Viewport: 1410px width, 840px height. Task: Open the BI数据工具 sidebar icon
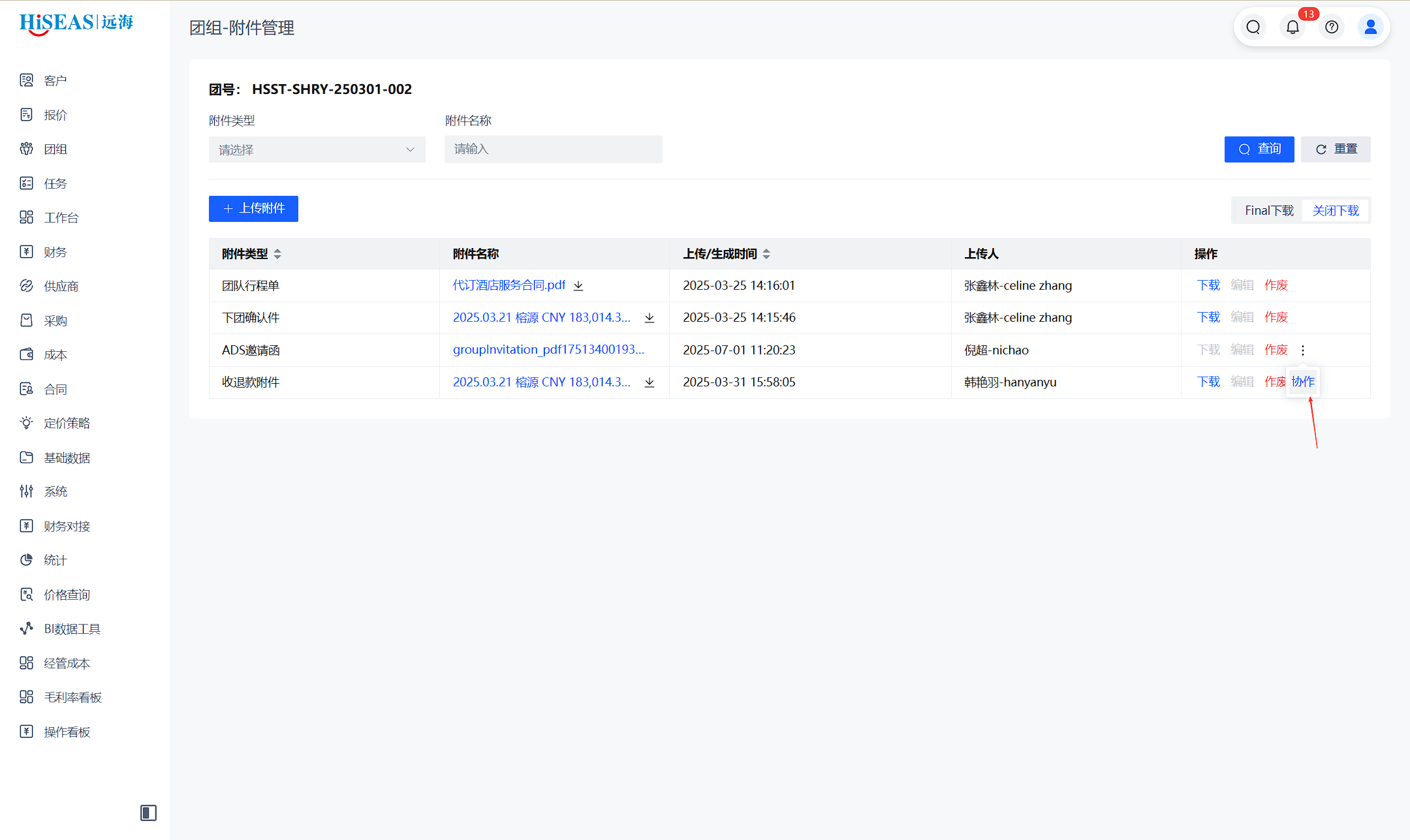(26, 629)
